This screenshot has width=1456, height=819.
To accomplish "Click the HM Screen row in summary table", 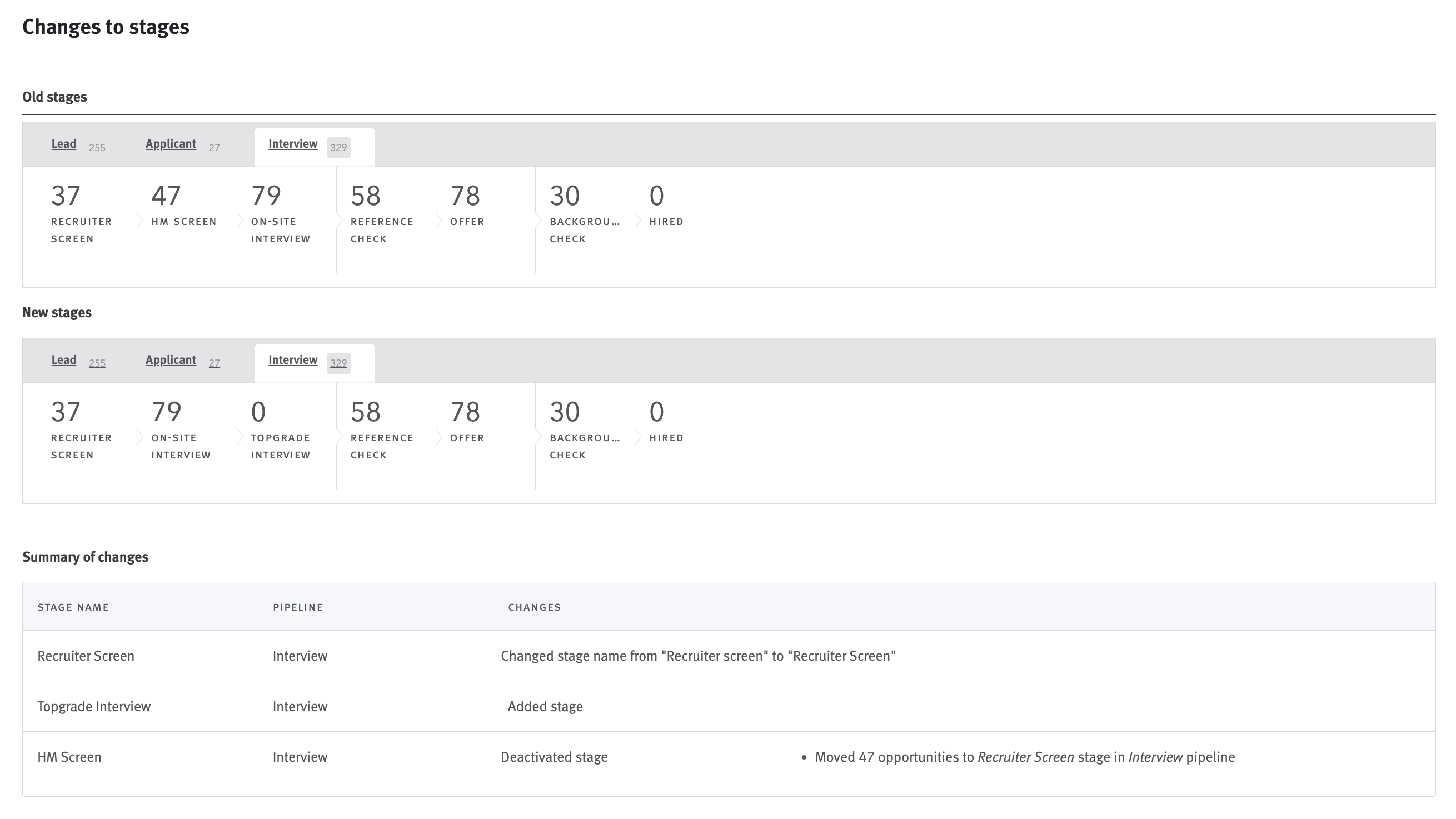I will 69,757.
